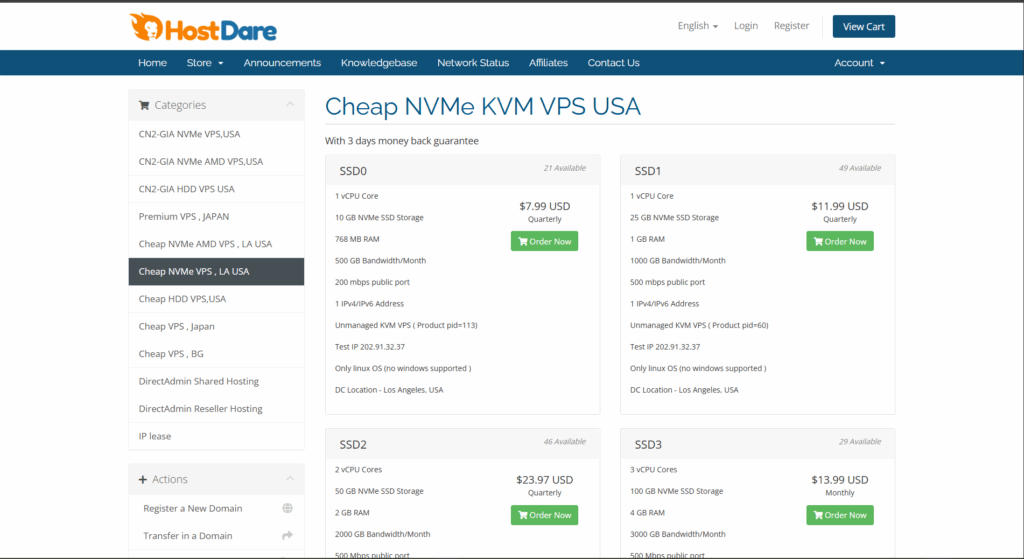The image size is (1024, 559).
Task: Select DirectAdmin Reseller Hosting category
Action: click(x=216, y=409)
